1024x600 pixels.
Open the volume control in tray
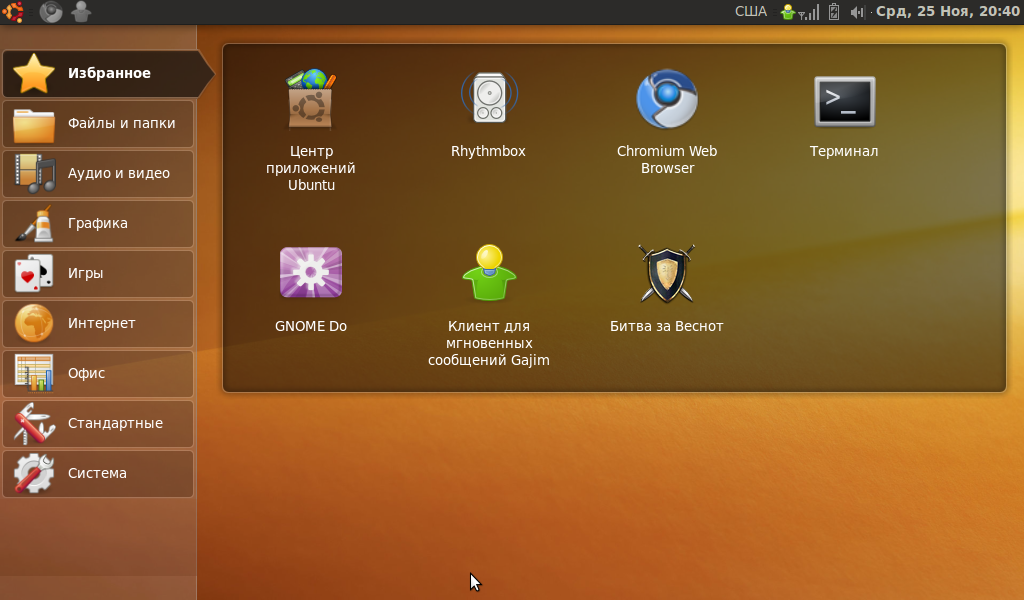tap(857, 12)
